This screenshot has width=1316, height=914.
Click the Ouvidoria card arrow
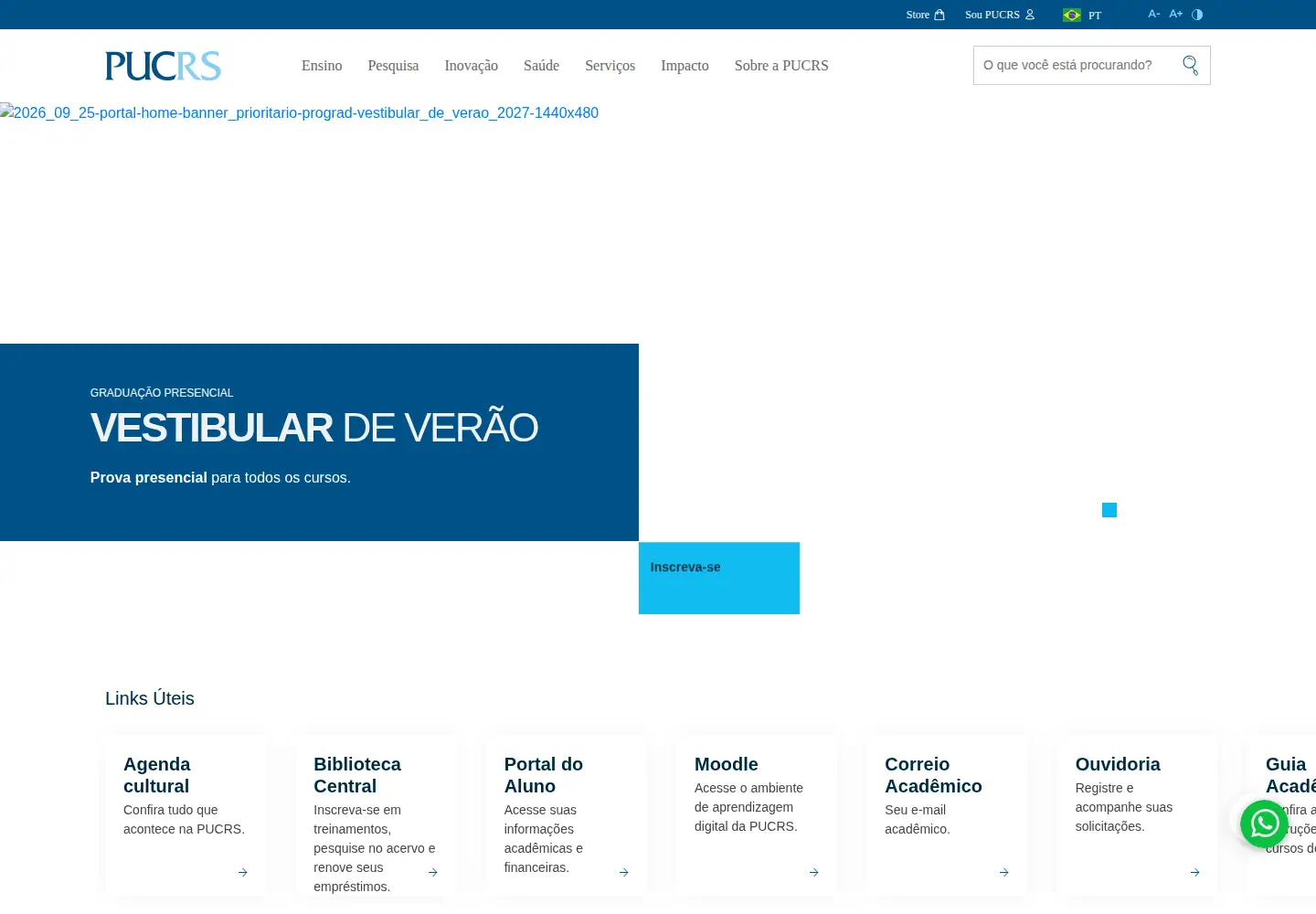(x=1194, y=873)
